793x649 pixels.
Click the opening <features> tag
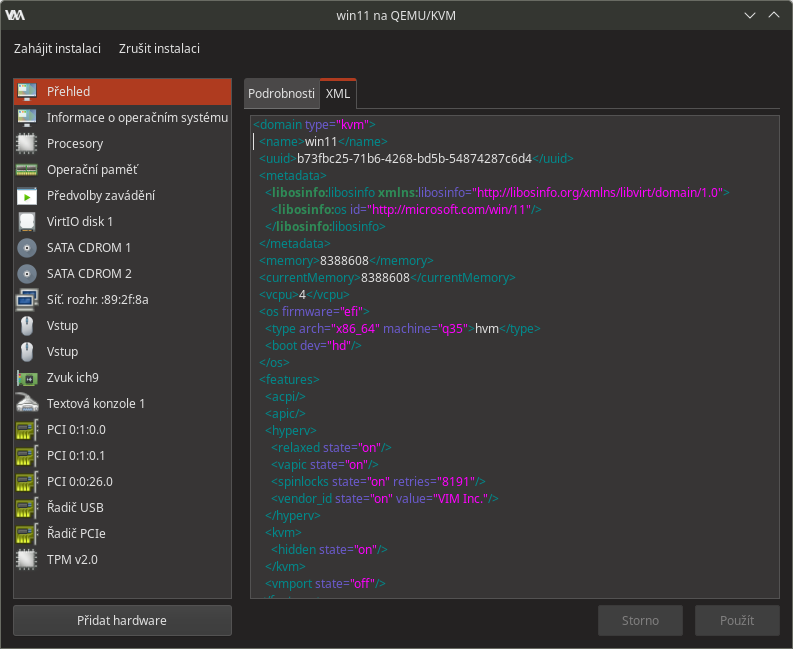tap(289, 379)
